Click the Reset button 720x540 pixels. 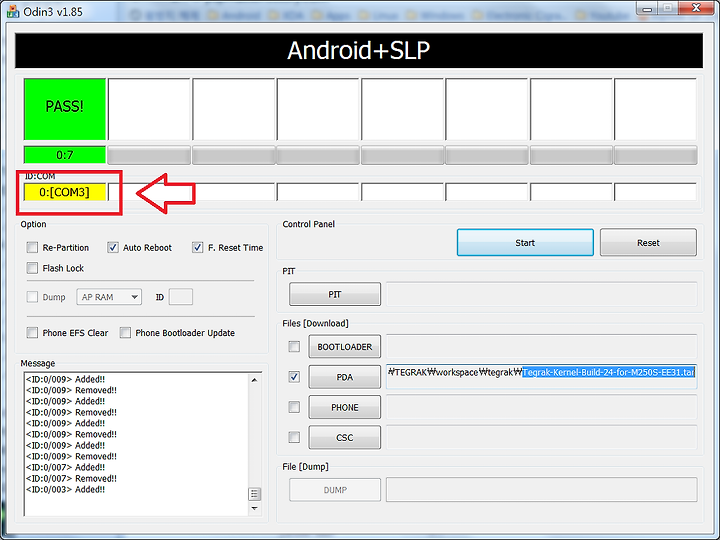(648, 242)
